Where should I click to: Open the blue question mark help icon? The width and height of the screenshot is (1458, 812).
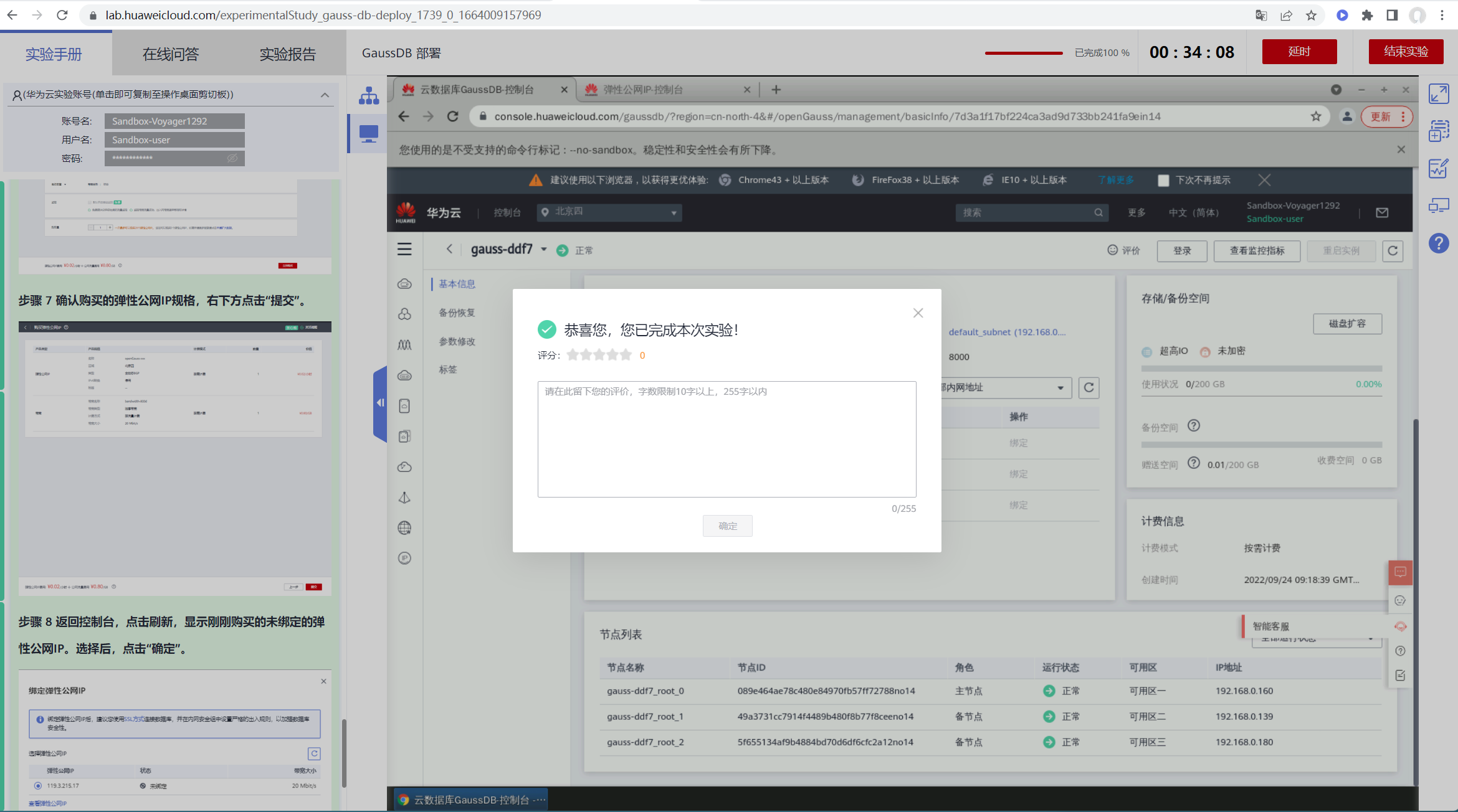click(x=1439, y=243)
